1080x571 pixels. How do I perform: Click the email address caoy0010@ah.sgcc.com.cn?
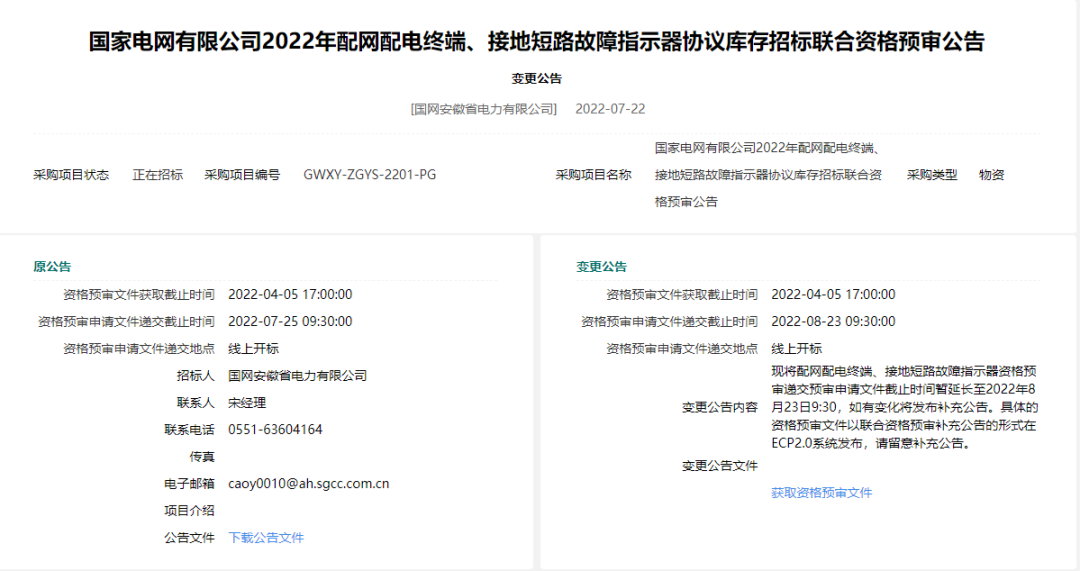308,483
